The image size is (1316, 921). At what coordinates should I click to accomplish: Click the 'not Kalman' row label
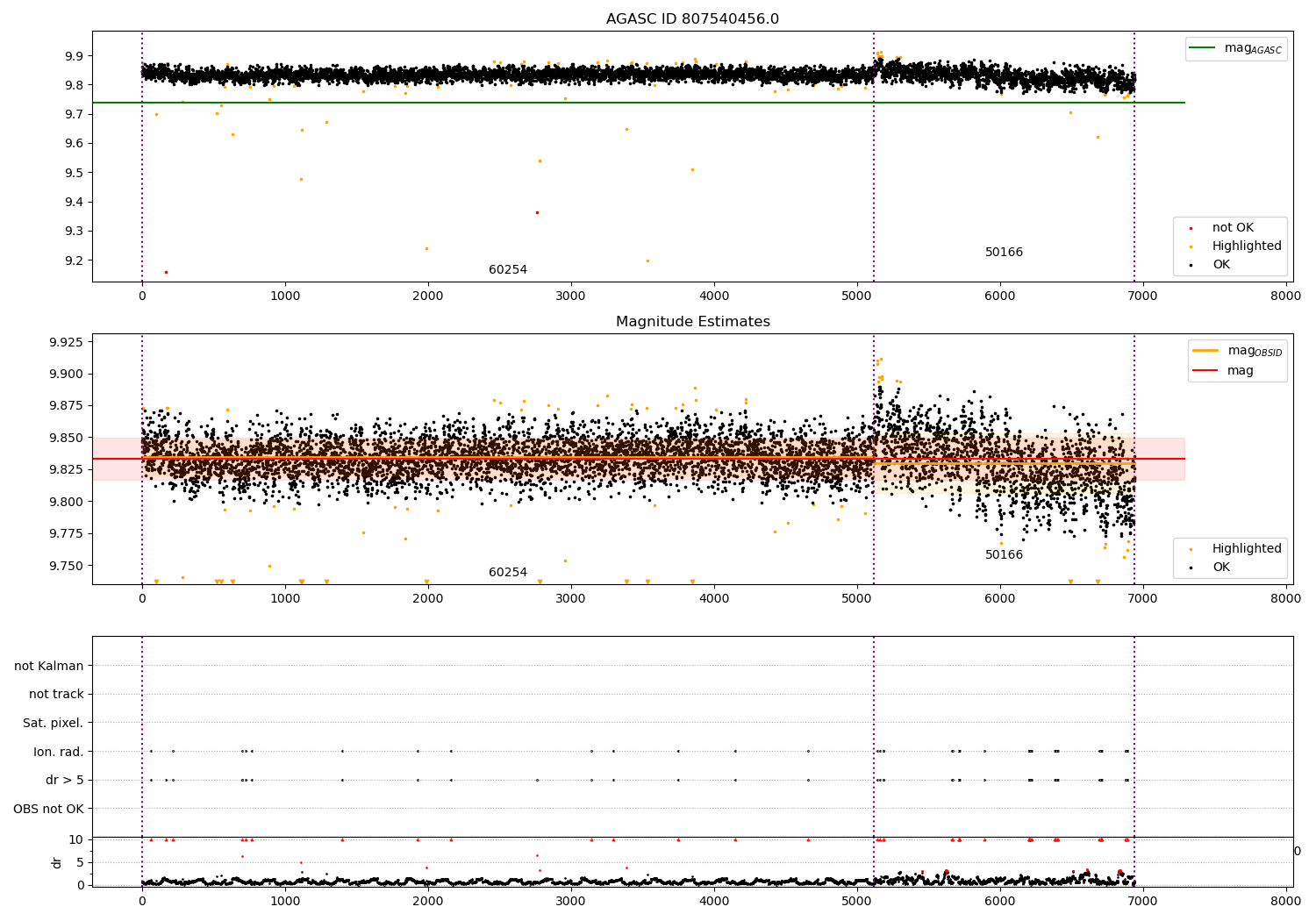tap(49, 666)
